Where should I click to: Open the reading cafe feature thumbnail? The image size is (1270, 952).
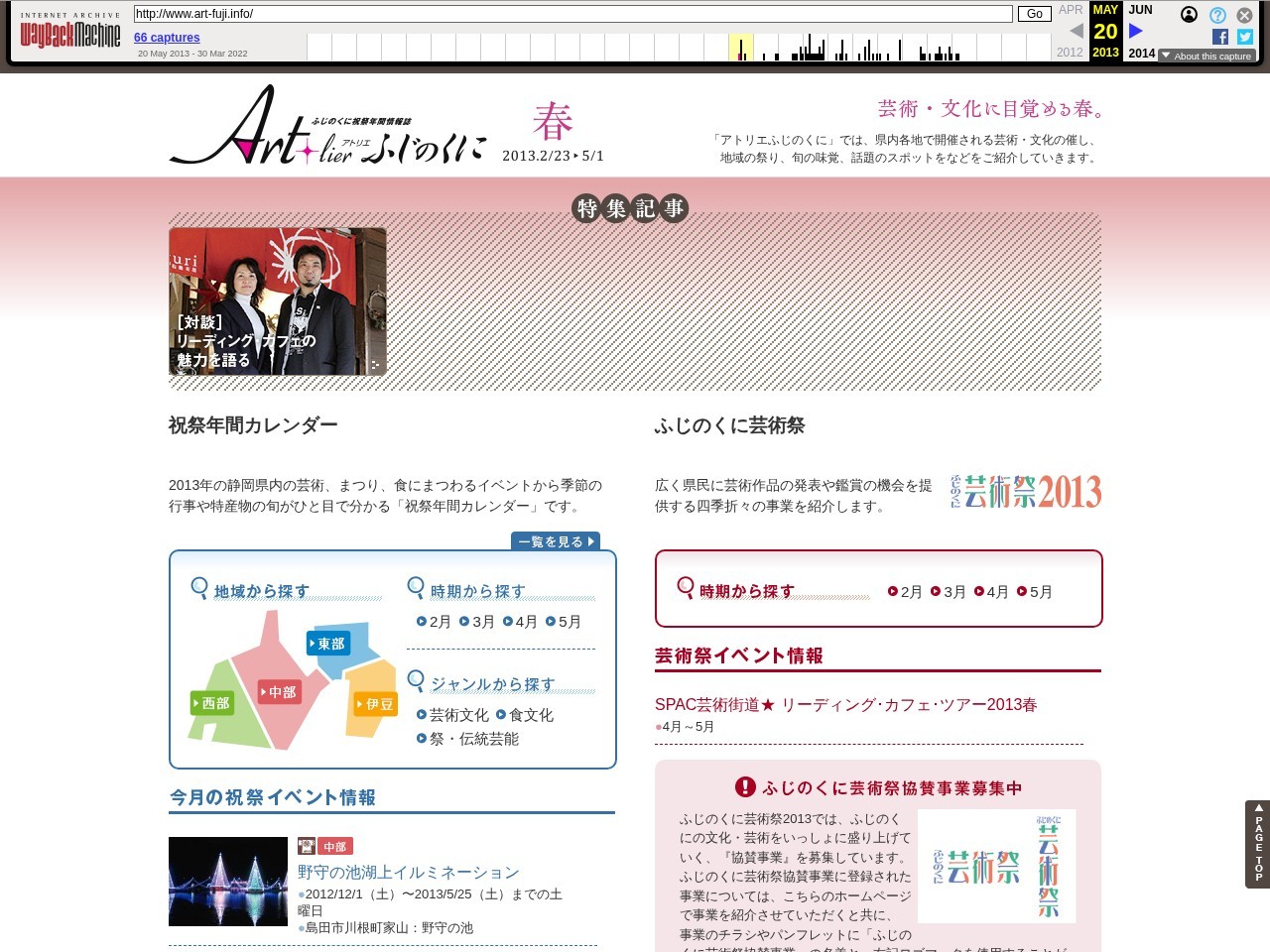(278, 301)
